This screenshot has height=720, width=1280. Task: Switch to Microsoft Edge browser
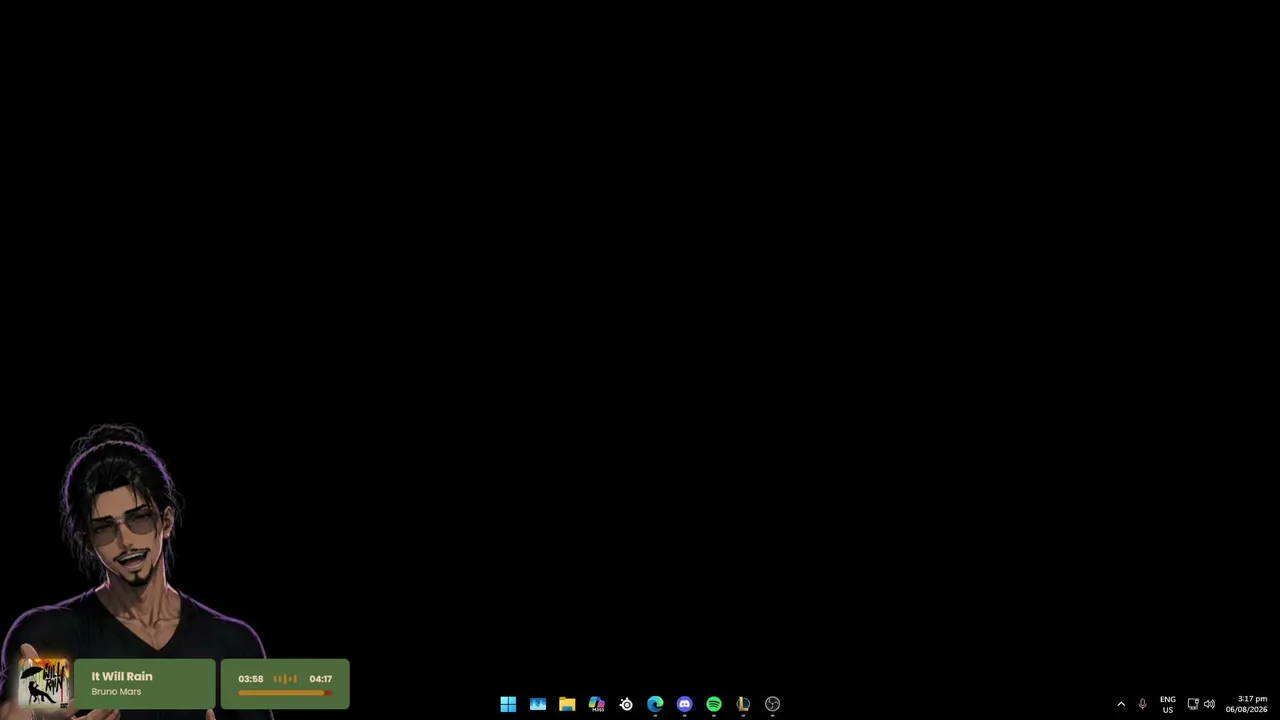pos(655,704)
